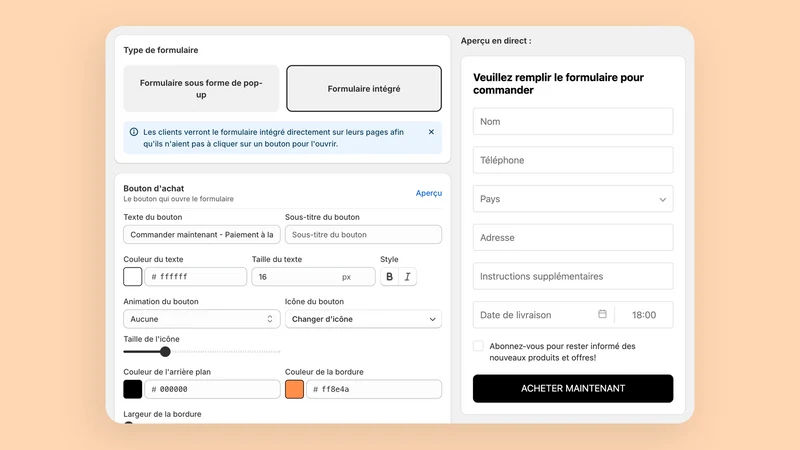
Task: Click the Largeur de la bordure label
Action: coord(162,414)
